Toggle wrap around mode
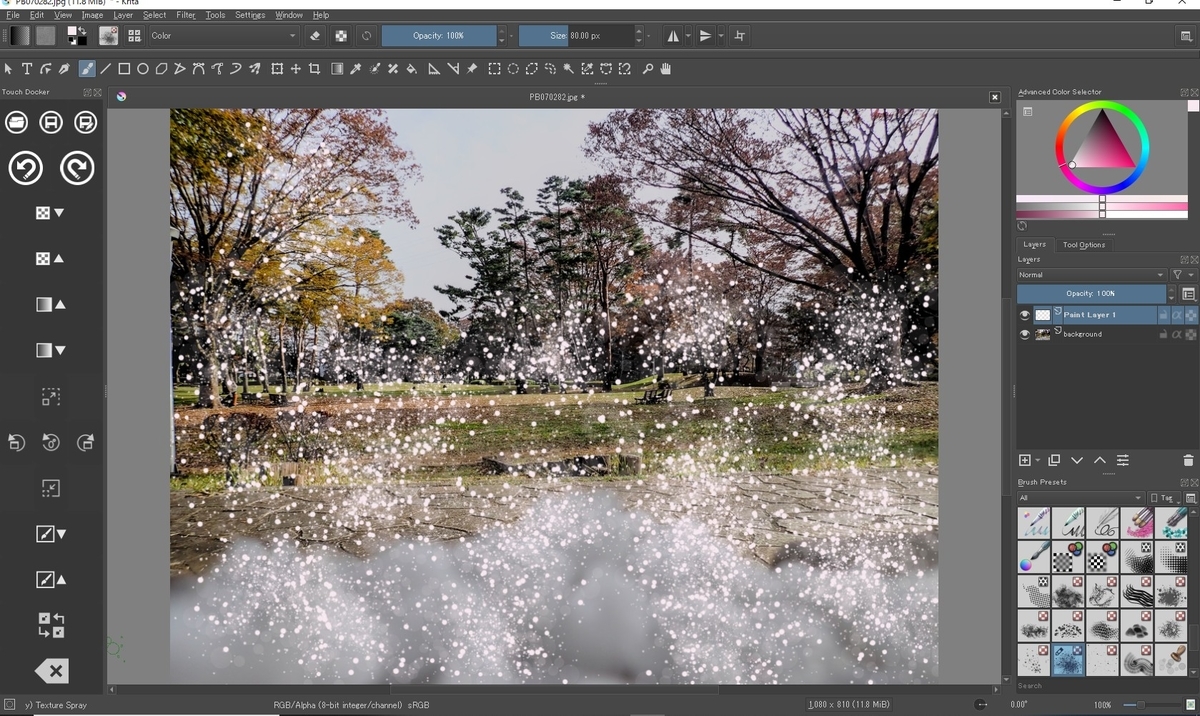This screenshot has height=716, width=1200. coord(740,35)
